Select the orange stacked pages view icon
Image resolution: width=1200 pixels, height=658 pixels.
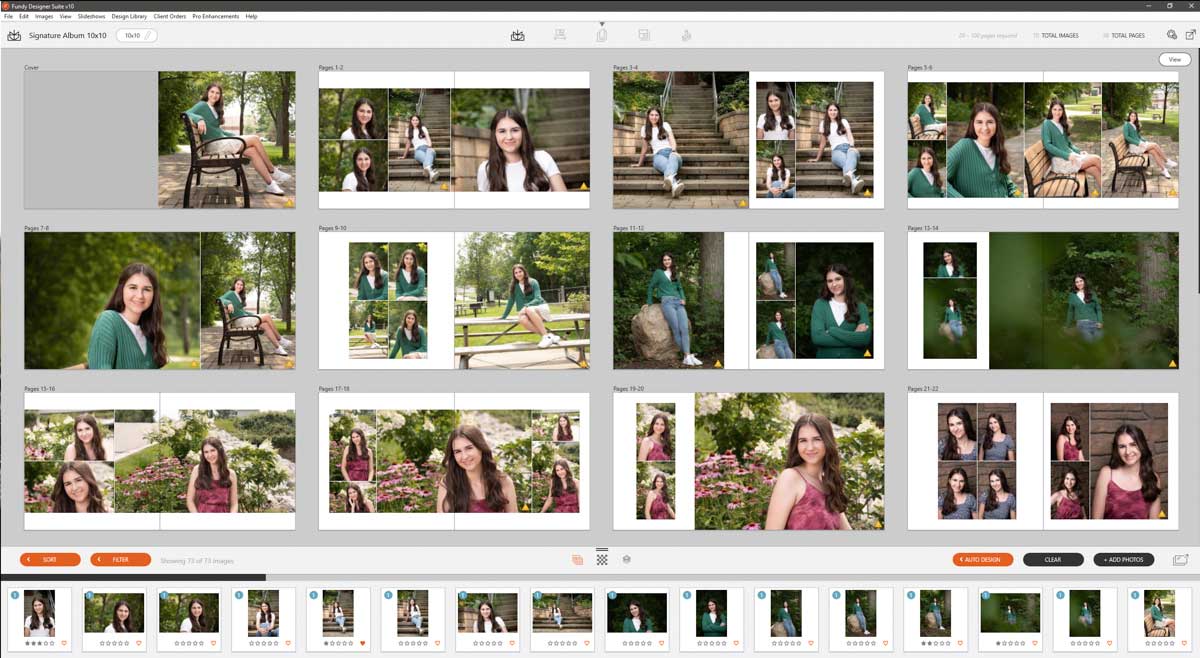pyautogui.click(x=577, y=560)
